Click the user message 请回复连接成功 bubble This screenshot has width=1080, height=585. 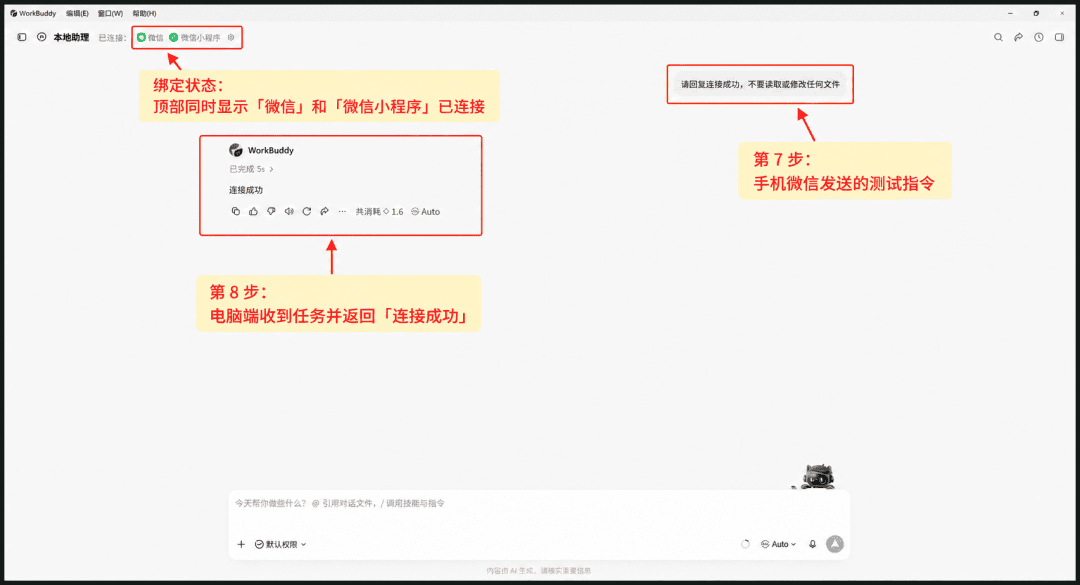tap(760, 84)
